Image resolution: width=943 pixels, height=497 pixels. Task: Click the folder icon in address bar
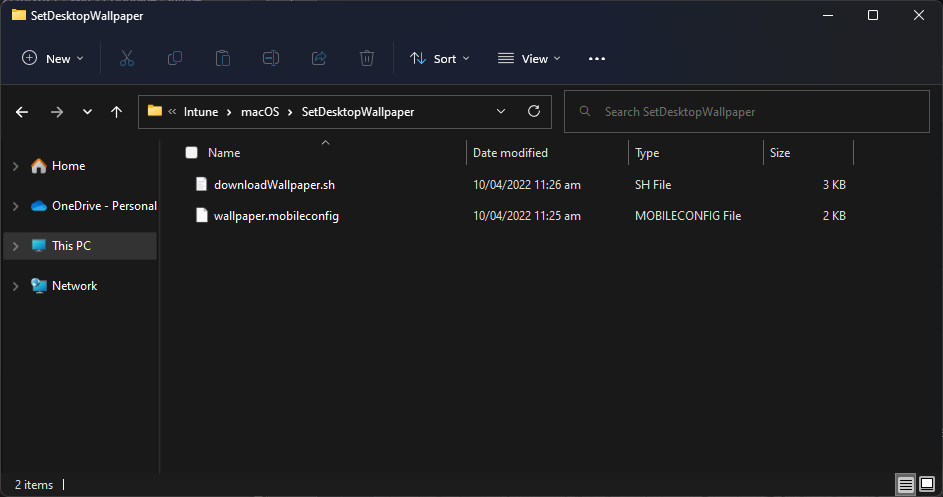[x=155, y=111]
